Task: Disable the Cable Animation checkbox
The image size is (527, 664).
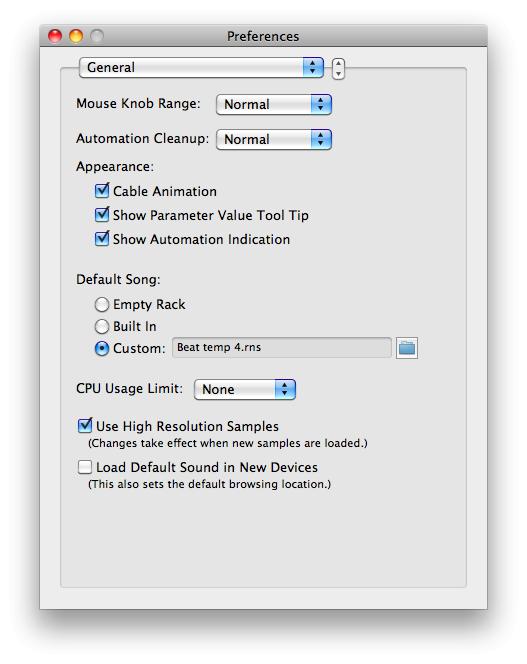Action: click(102, 191)
